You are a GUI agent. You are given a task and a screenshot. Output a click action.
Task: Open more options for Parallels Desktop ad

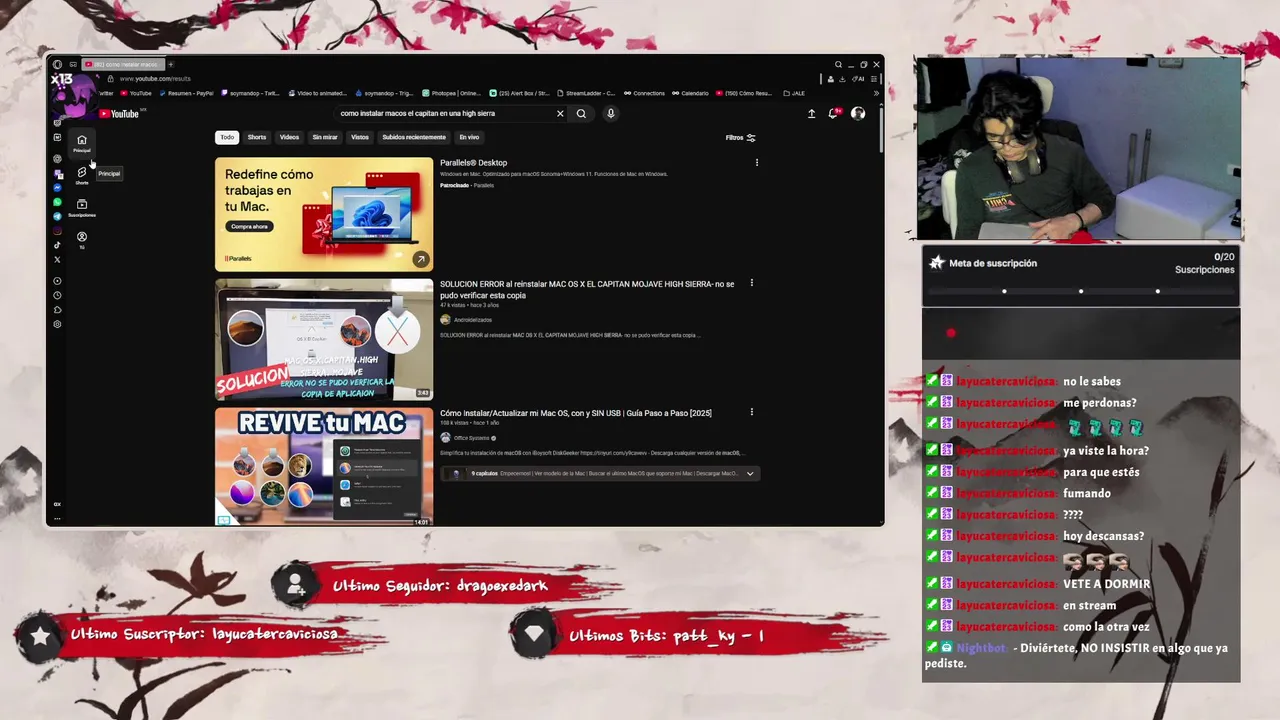756,163
